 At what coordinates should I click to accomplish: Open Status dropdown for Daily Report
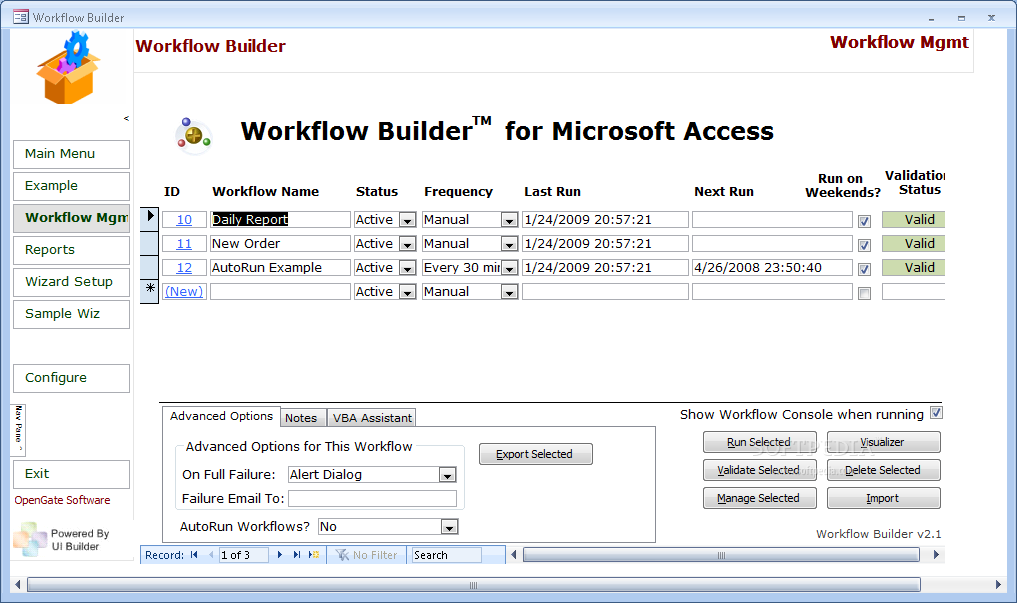pos(407,220)
